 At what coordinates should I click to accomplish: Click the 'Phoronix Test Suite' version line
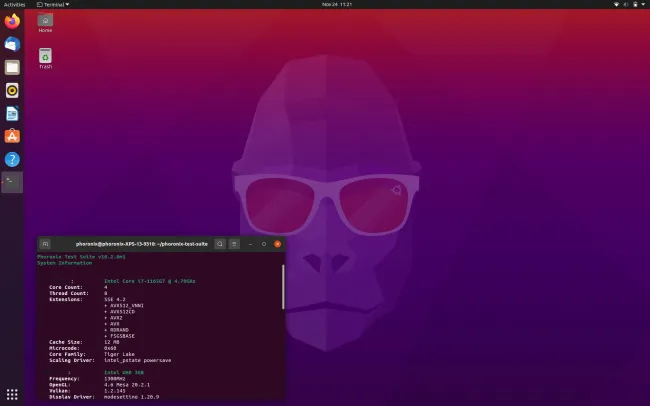[x=81, y=257]
